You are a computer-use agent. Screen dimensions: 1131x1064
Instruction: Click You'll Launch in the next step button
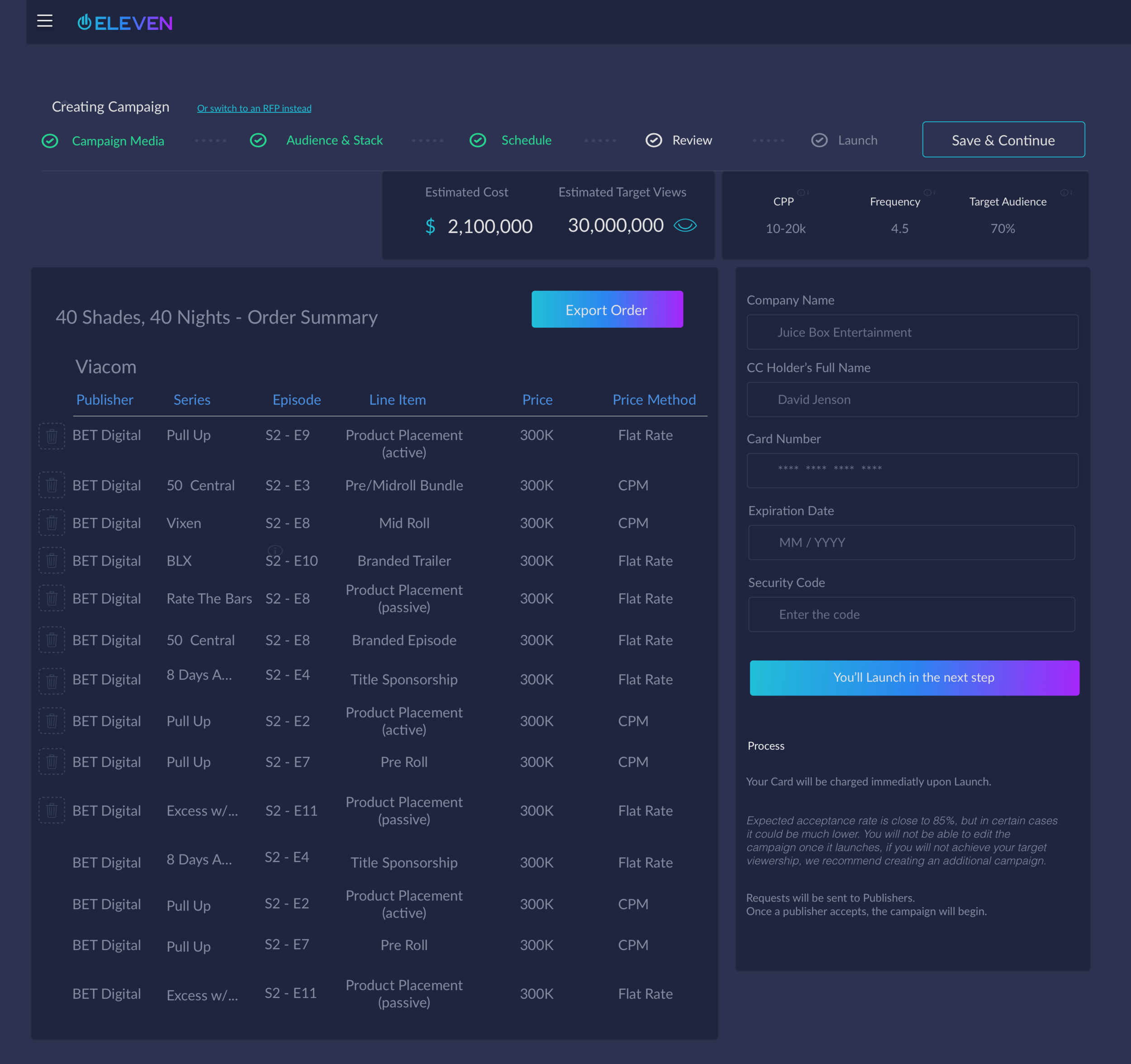click(x=914, y=678)
